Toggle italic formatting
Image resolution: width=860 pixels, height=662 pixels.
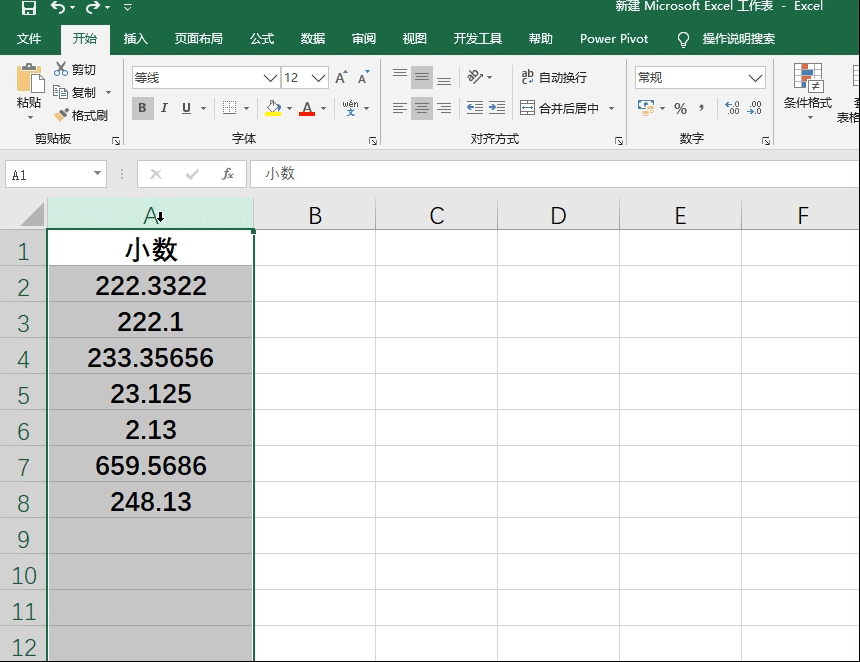pos(164,107)
